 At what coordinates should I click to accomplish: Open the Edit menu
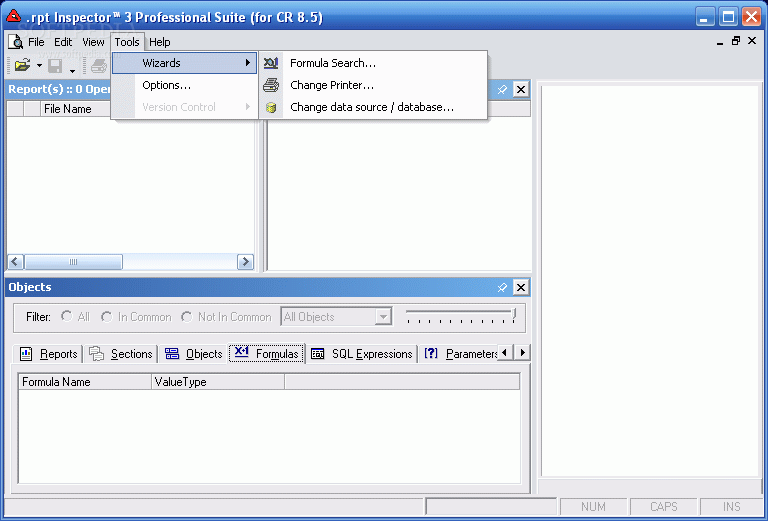(63, 42)
